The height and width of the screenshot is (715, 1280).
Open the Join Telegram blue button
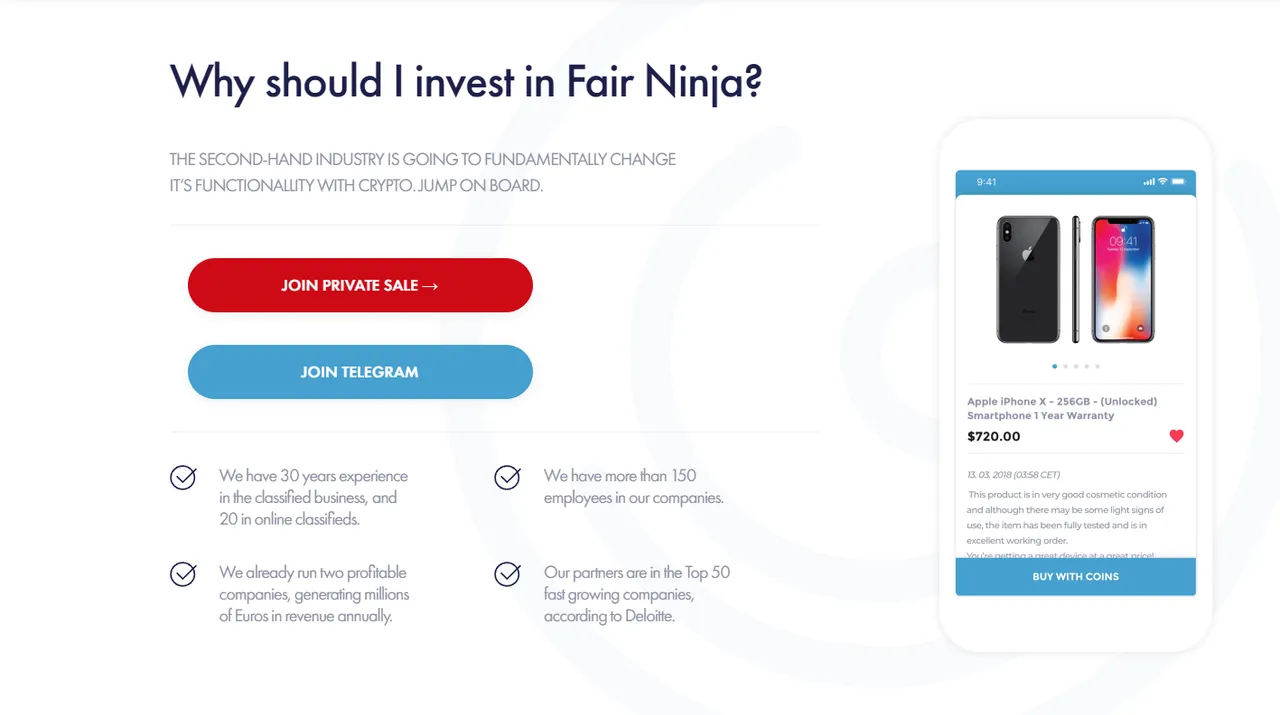(360, 372)
